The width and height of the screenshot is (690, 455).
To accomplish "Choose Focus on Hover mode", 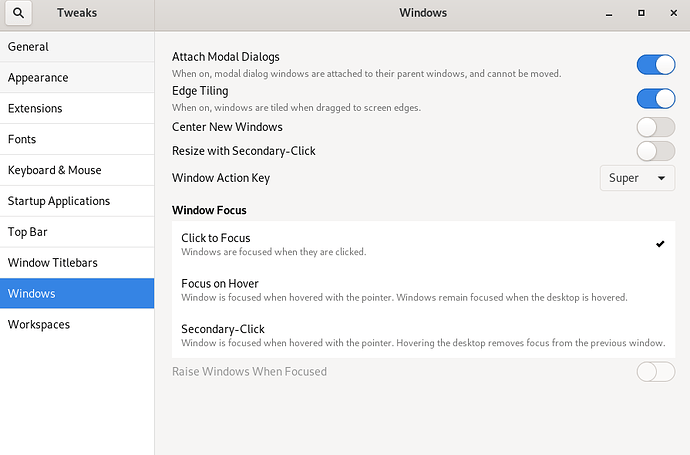I will (420, 289).
